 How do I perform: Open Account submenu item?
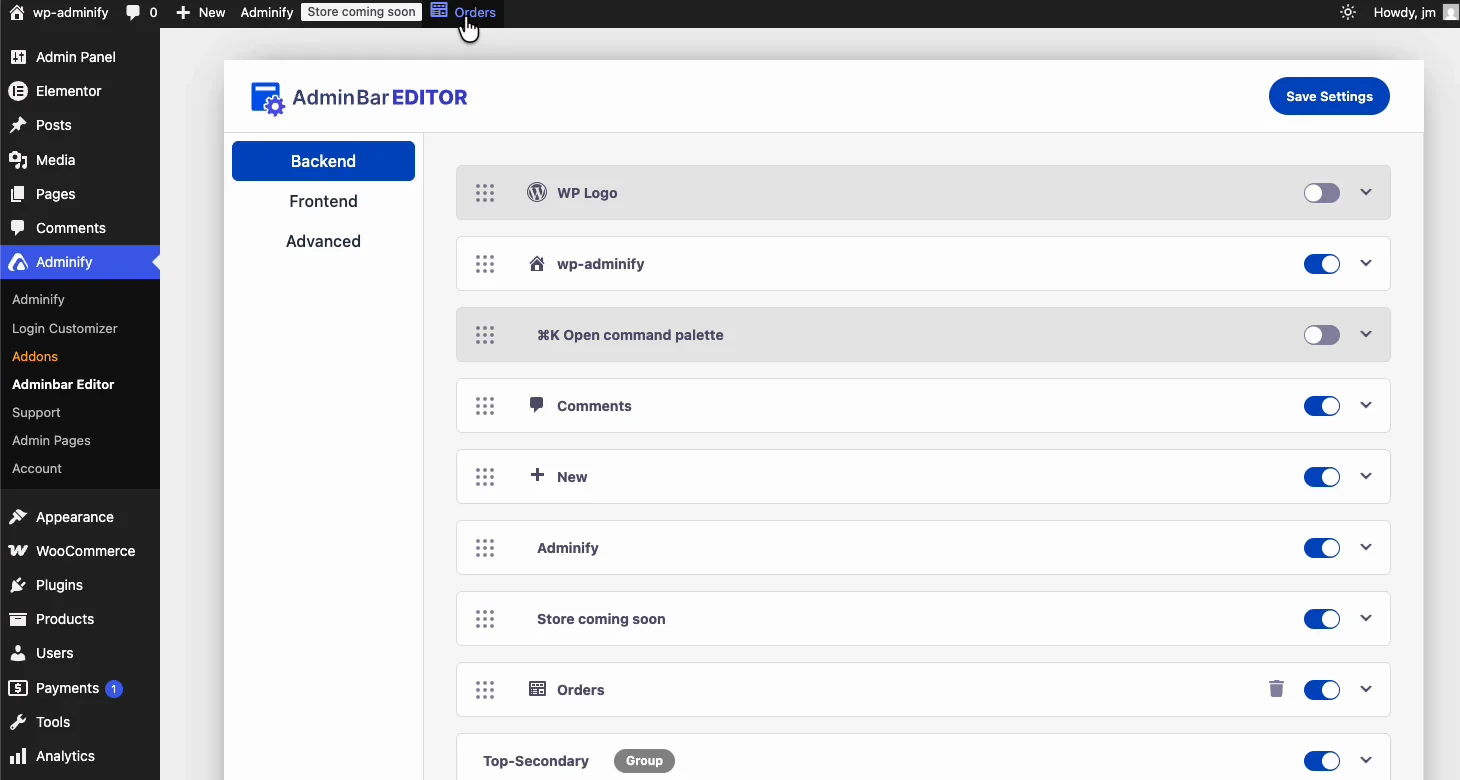(37, 468)
